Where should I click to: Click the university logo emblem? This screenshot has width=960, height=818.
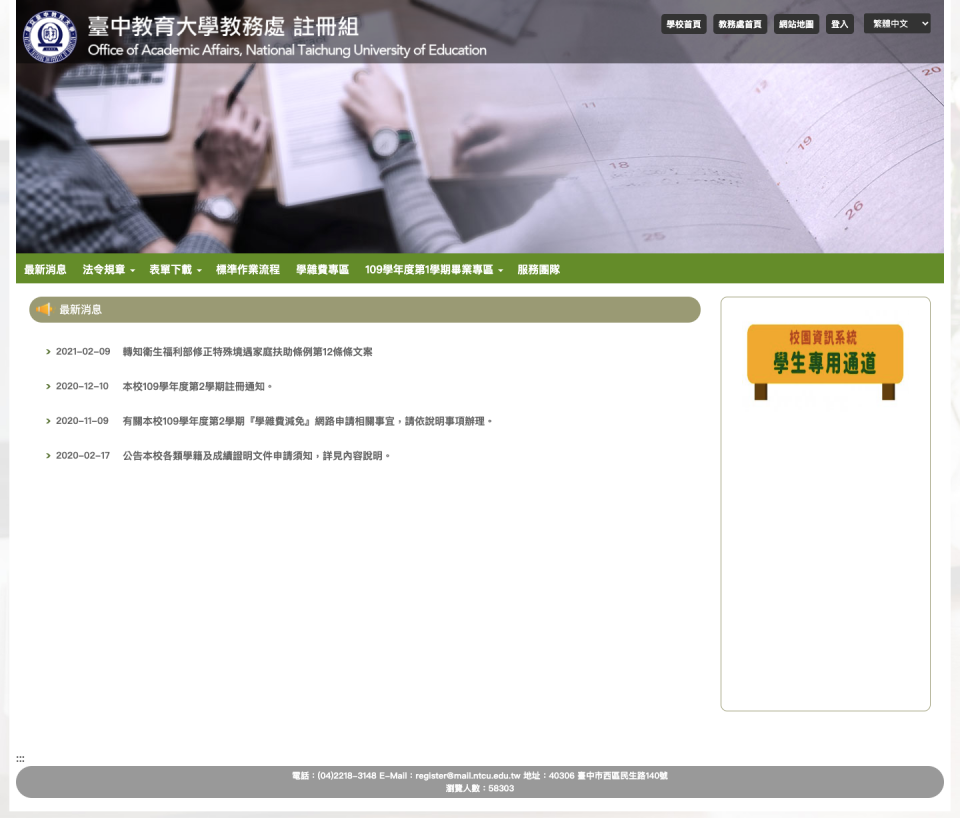click(x=50, y=35)
